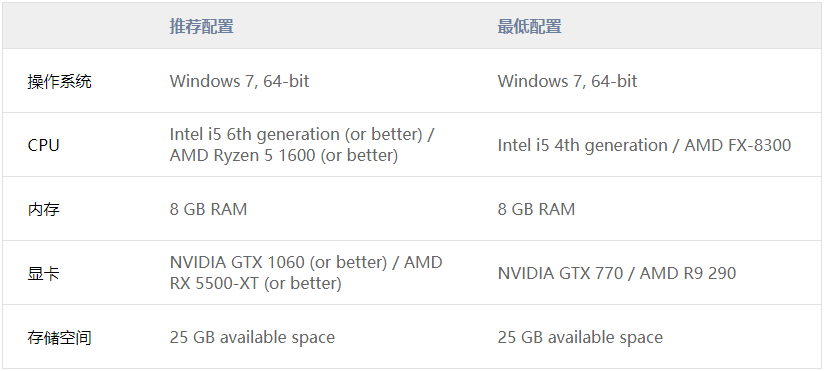Click the empty top-left header cell
Viewport: 824px width, 371px height.
(x=80, y=26)
